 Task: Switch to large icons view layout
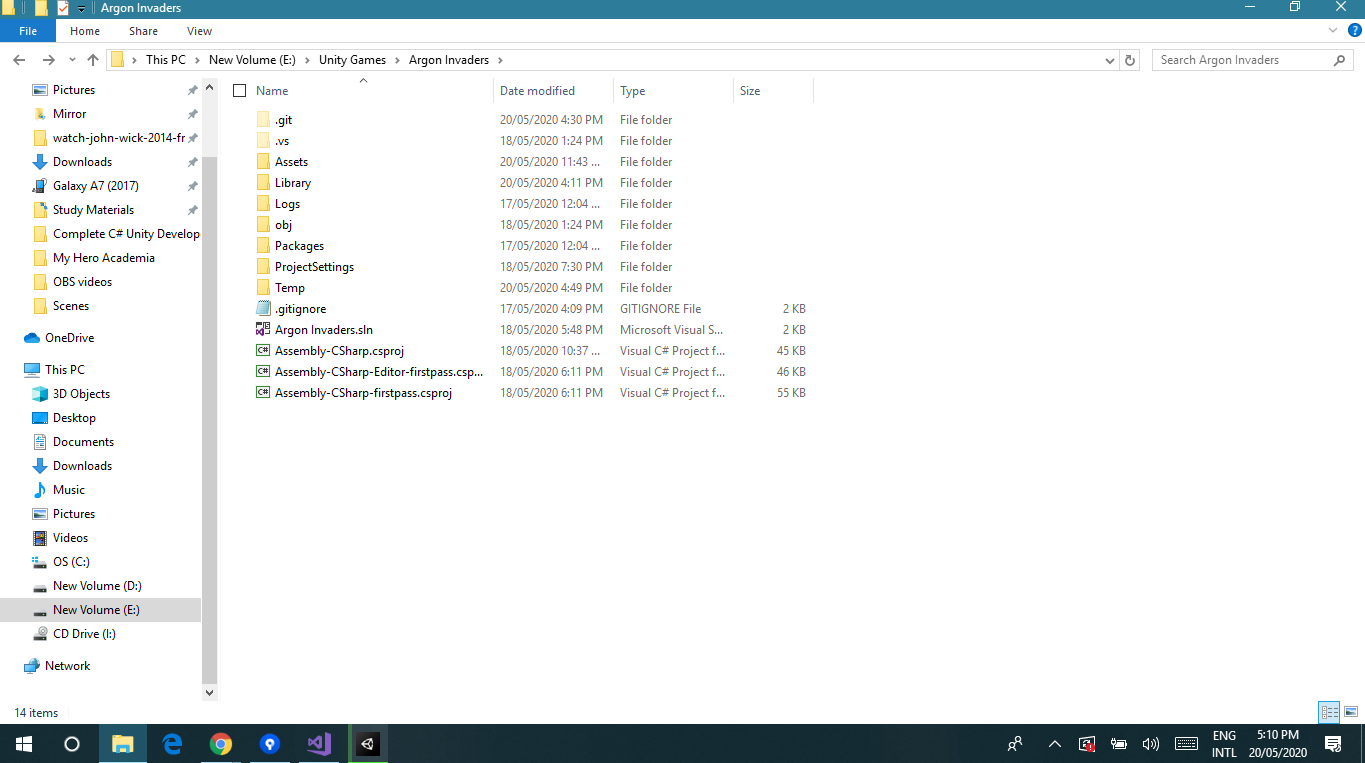tap(1350, 712)
